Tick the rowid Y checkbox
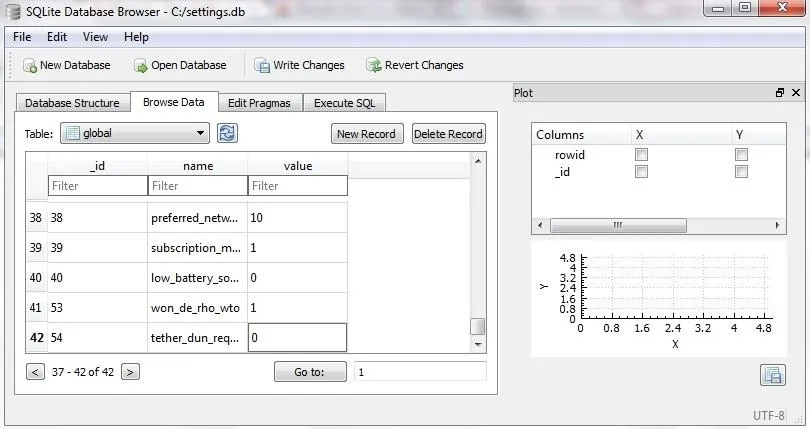Image resolution: width=810 pixels, height=429 pixels. tap(741, 155)
